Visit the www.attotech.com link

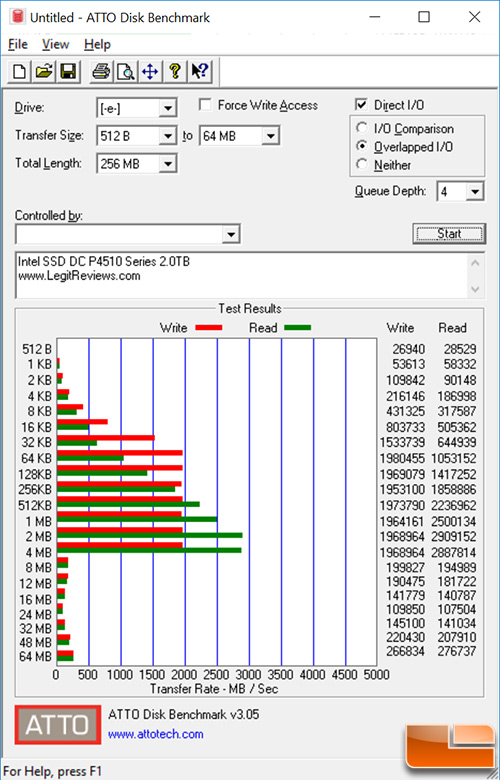(156, 734)
